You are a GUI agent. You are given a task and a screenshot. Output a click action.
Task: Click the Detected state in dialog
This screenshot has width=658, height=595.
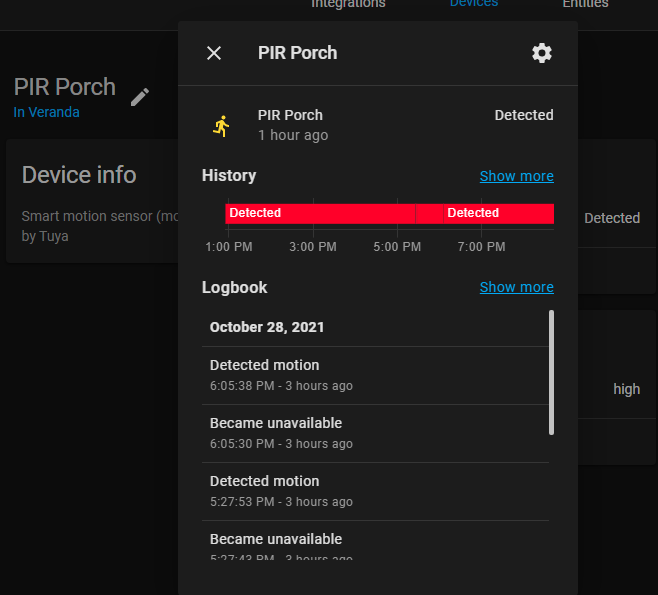524,115
